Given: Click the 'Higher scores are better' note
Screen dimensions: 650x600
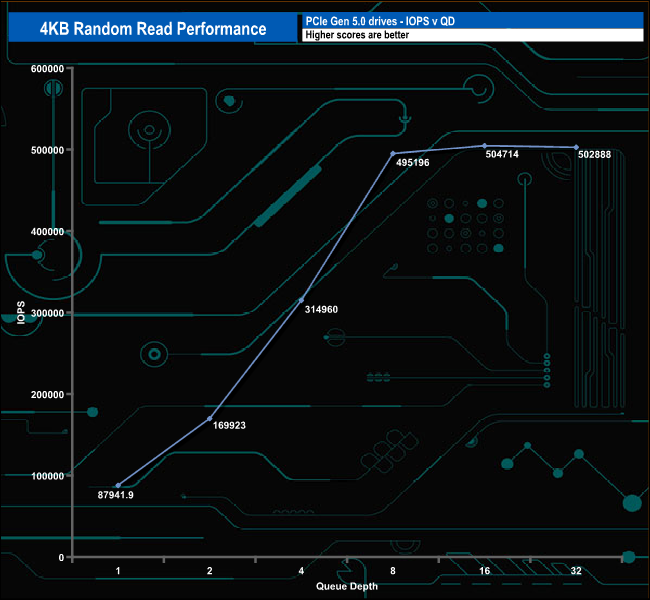Looking at the screenshot, I should (357, 36).
